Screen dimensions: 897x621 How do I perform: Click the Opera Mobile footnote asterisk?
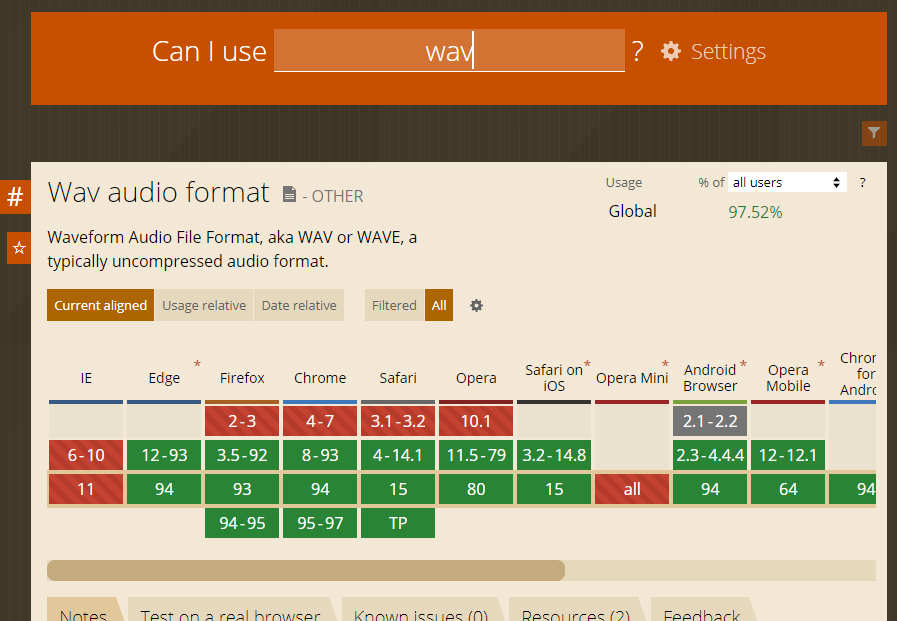[821, 364]
